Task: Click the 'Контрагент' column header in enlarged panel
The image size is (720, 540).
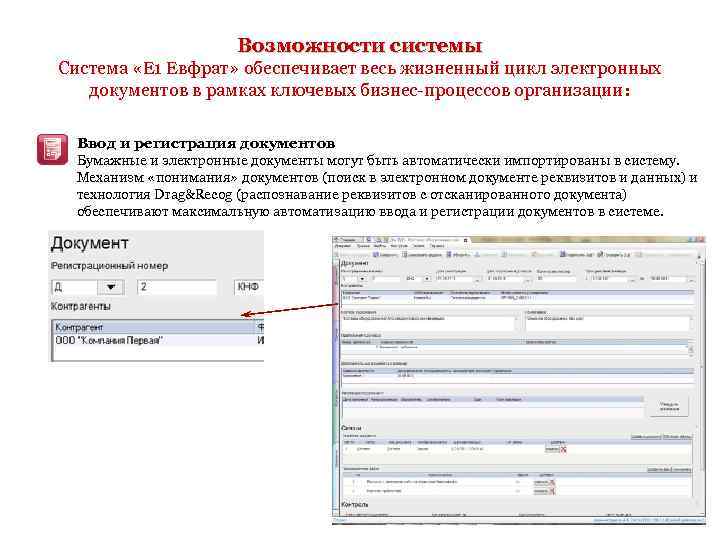Action: click(x=154, y=327)
